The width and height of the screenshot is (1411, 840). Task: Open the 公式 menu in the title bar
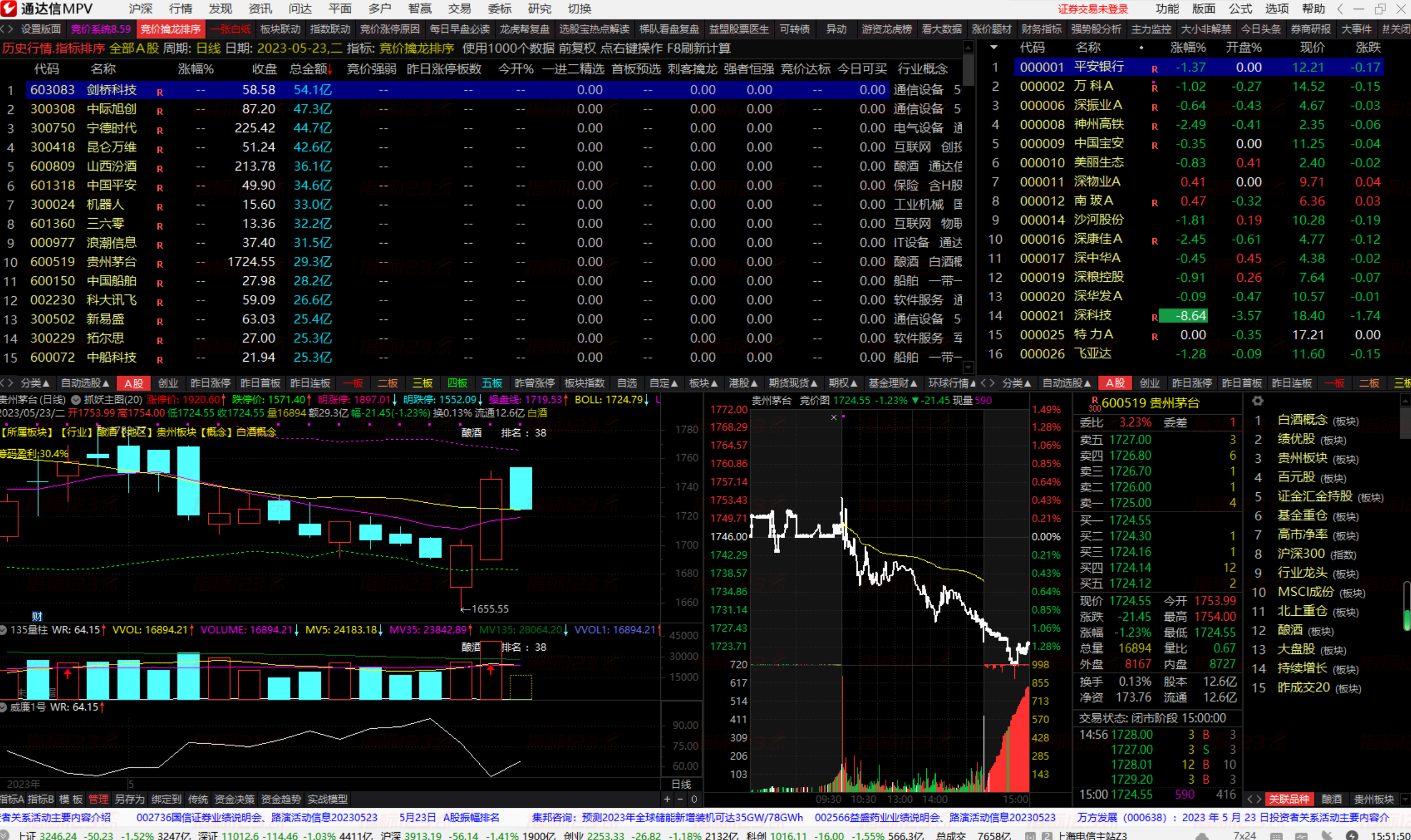click(1239, 8)
